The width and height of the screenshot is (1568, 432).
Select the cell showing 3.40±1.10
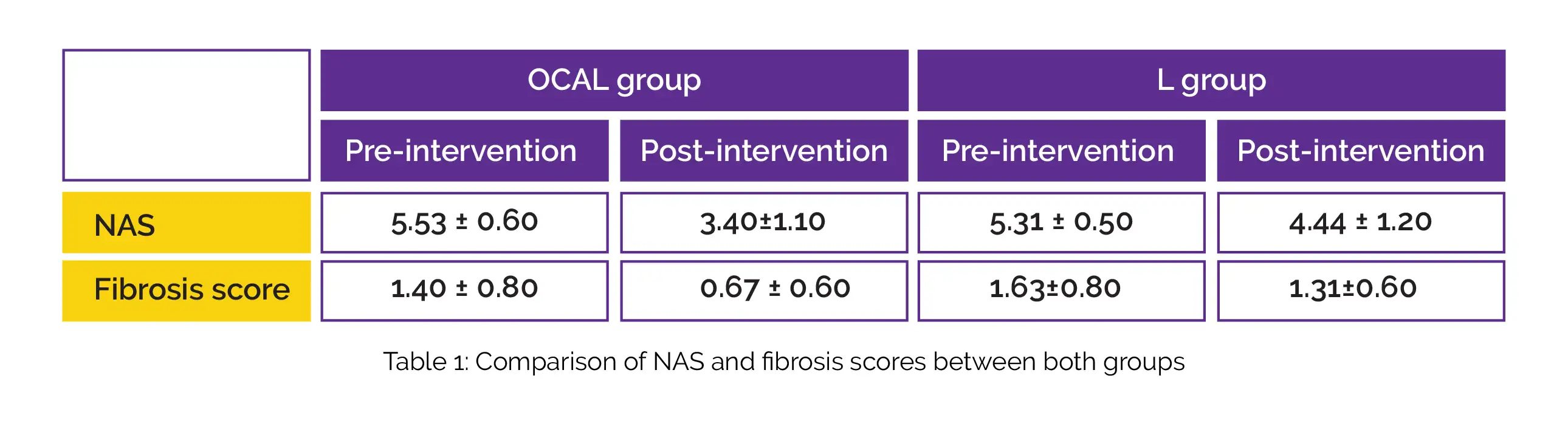pos(763,222)
